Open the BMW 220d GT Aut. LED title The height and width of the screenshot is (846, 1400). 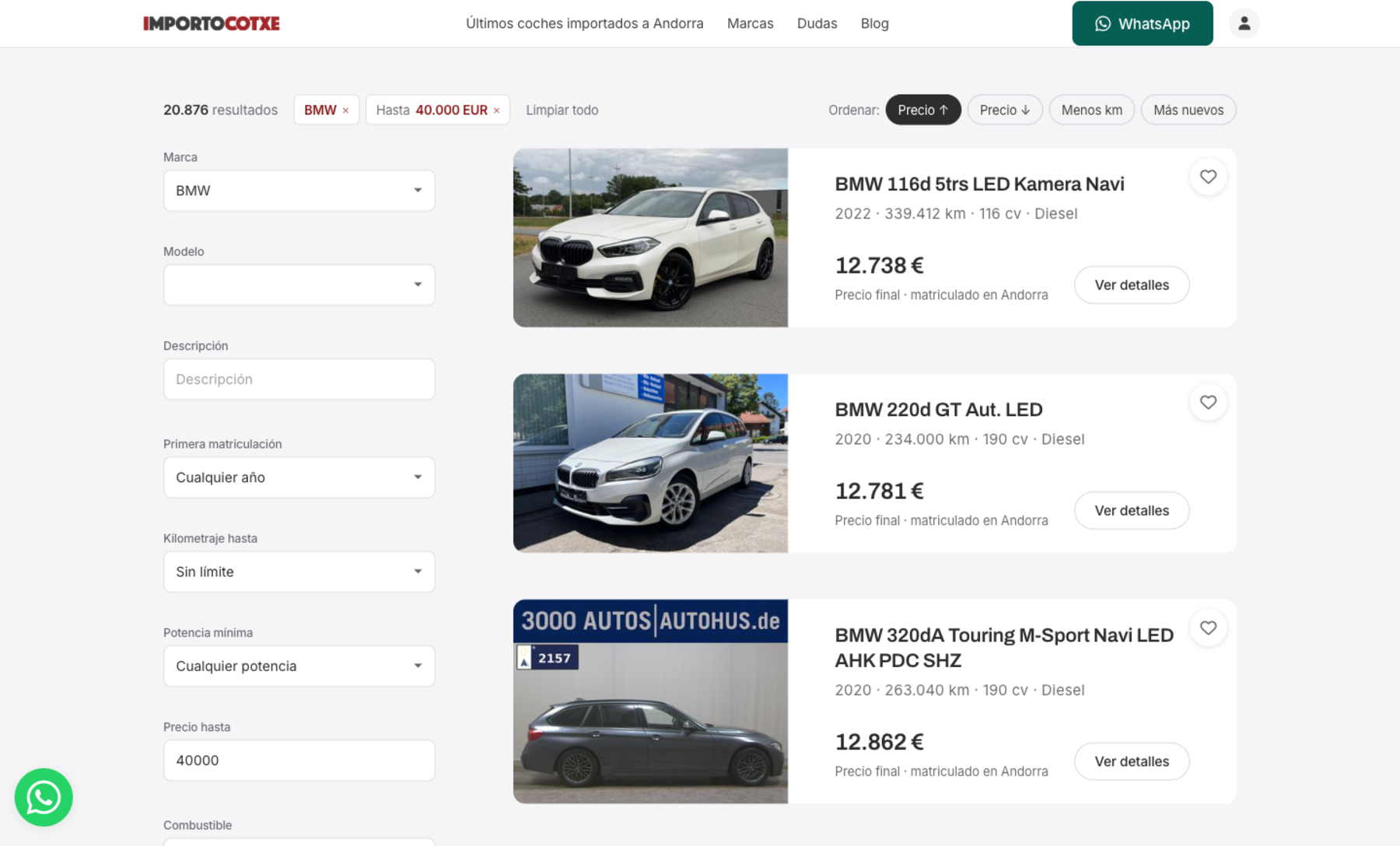(x=939, y=410)
